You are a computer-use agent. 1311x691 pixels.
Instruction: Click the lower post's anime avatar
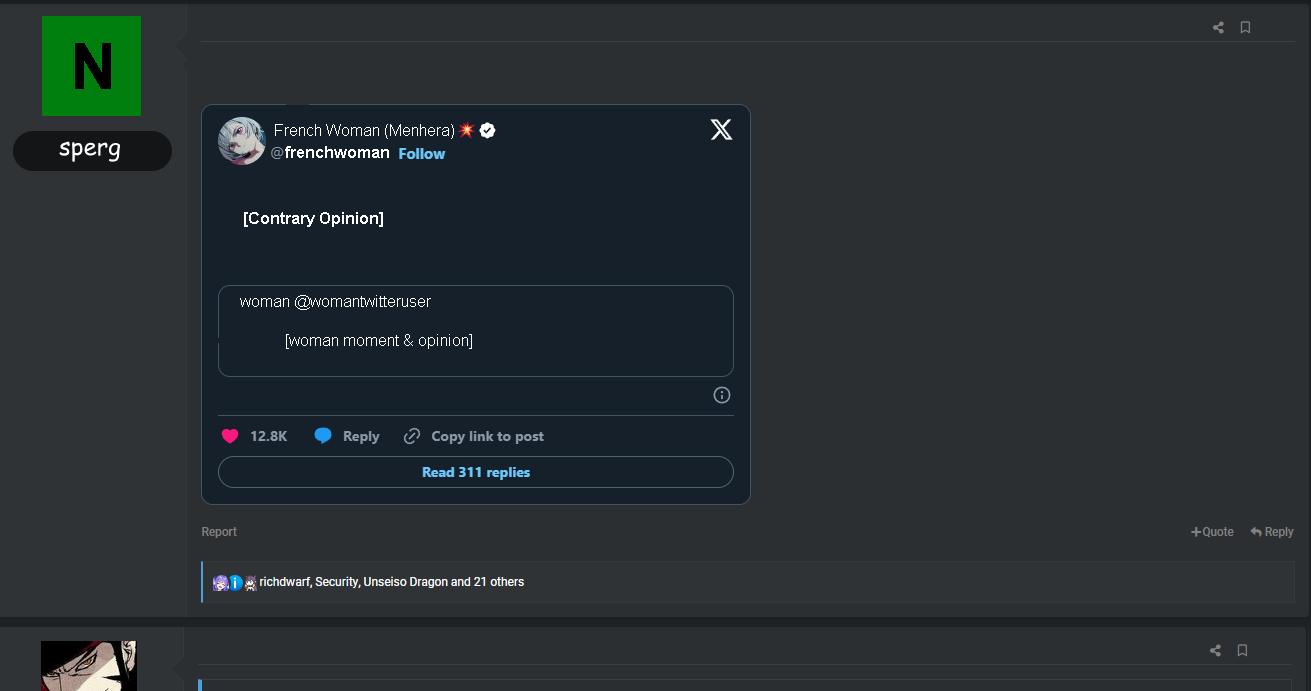pyautogui.click(x=89, y=666)
